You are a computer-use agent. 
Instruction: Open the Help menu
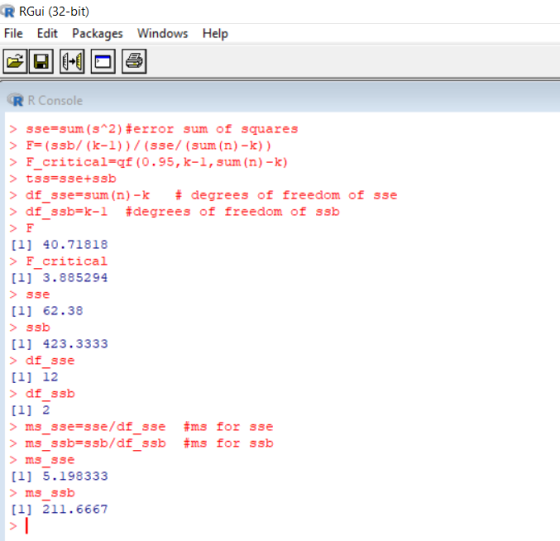pyautogui.click(x=215, y=34)
